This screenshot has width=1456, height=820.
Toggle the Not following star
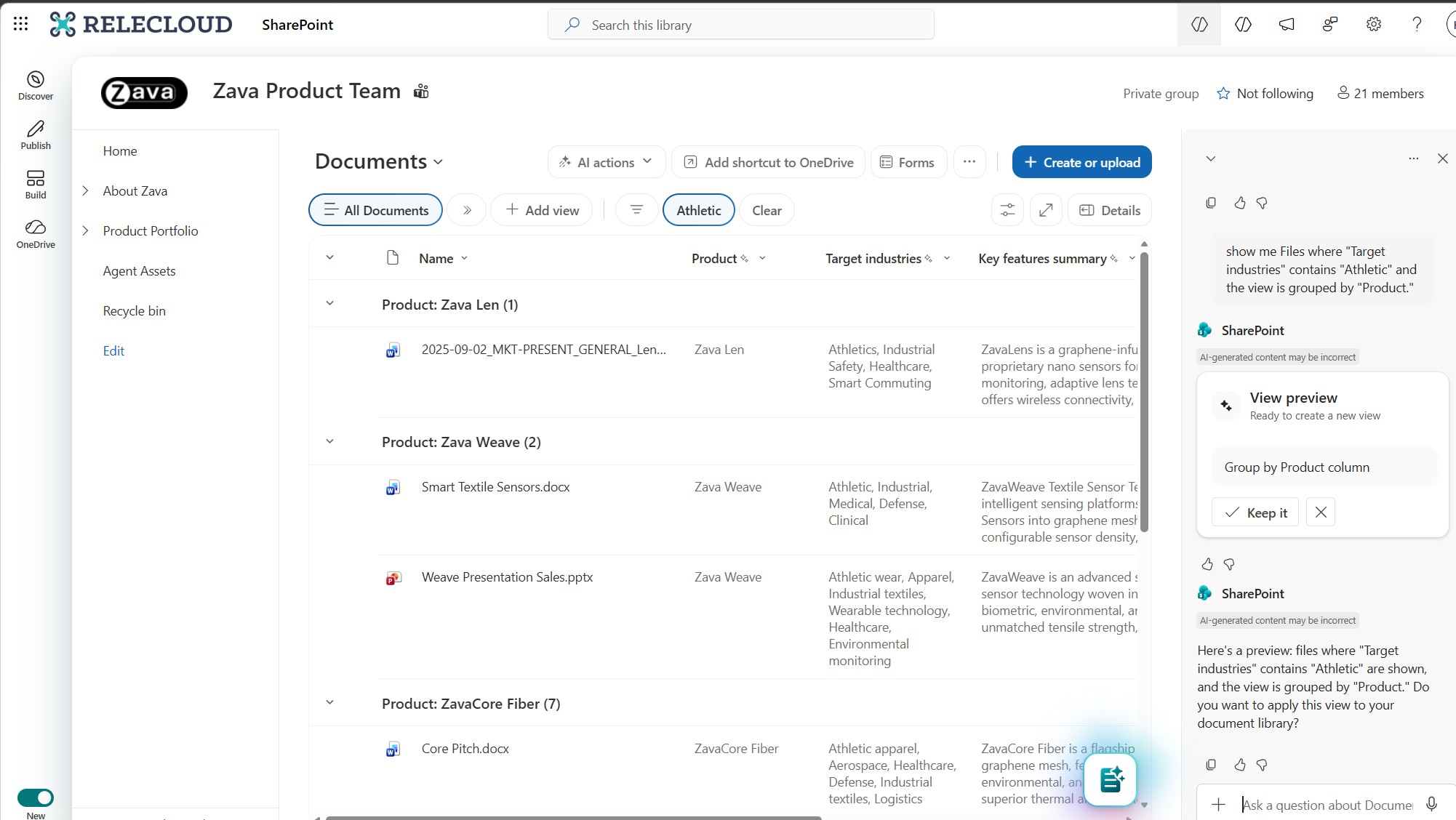tap(1223, 94)
